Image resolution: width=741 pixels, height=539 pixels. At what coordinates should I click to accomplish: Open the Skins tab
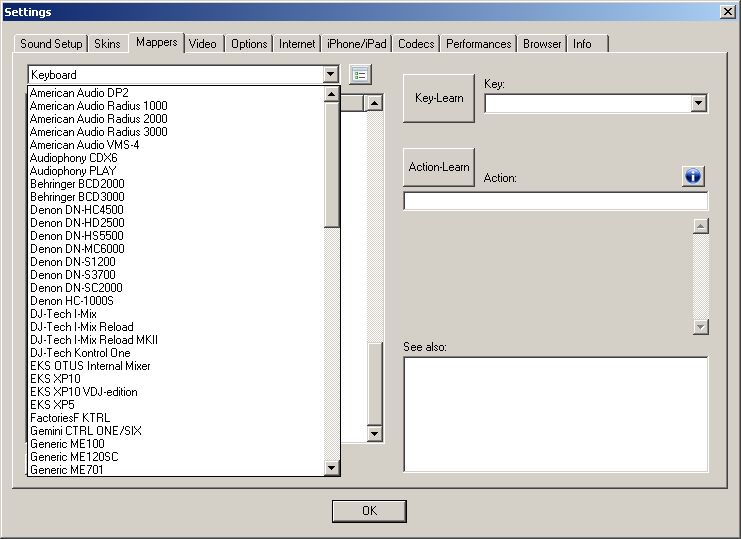[x=107, y=44]
